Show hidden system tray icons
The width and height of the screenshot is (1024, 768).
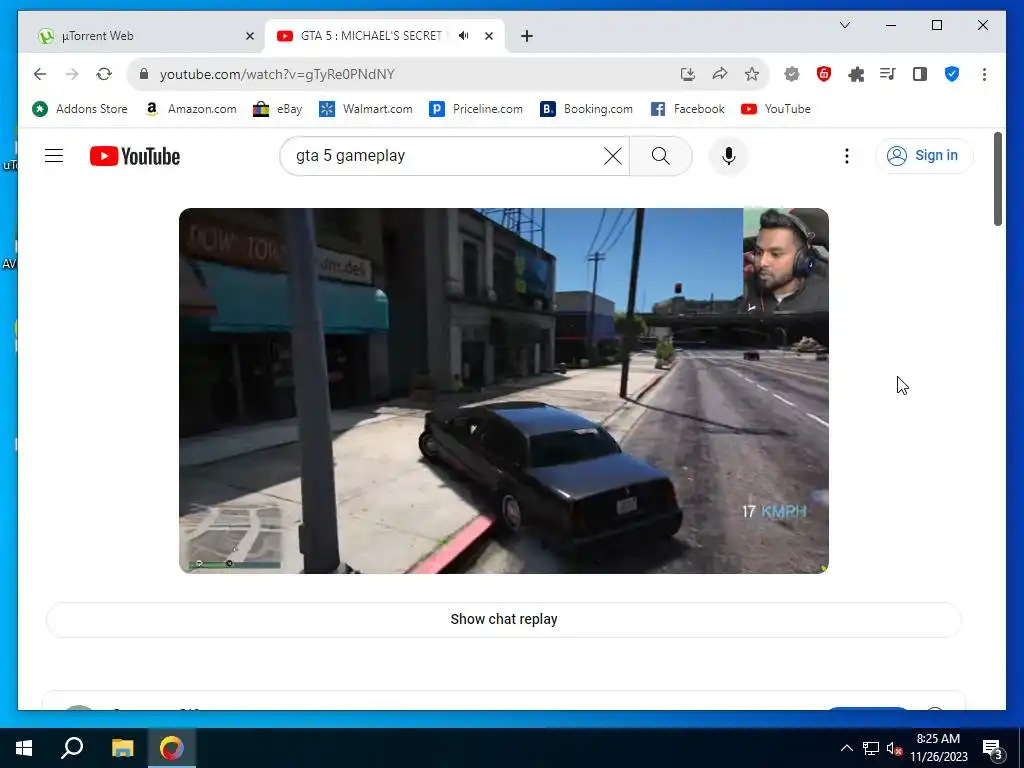point(846,748)
